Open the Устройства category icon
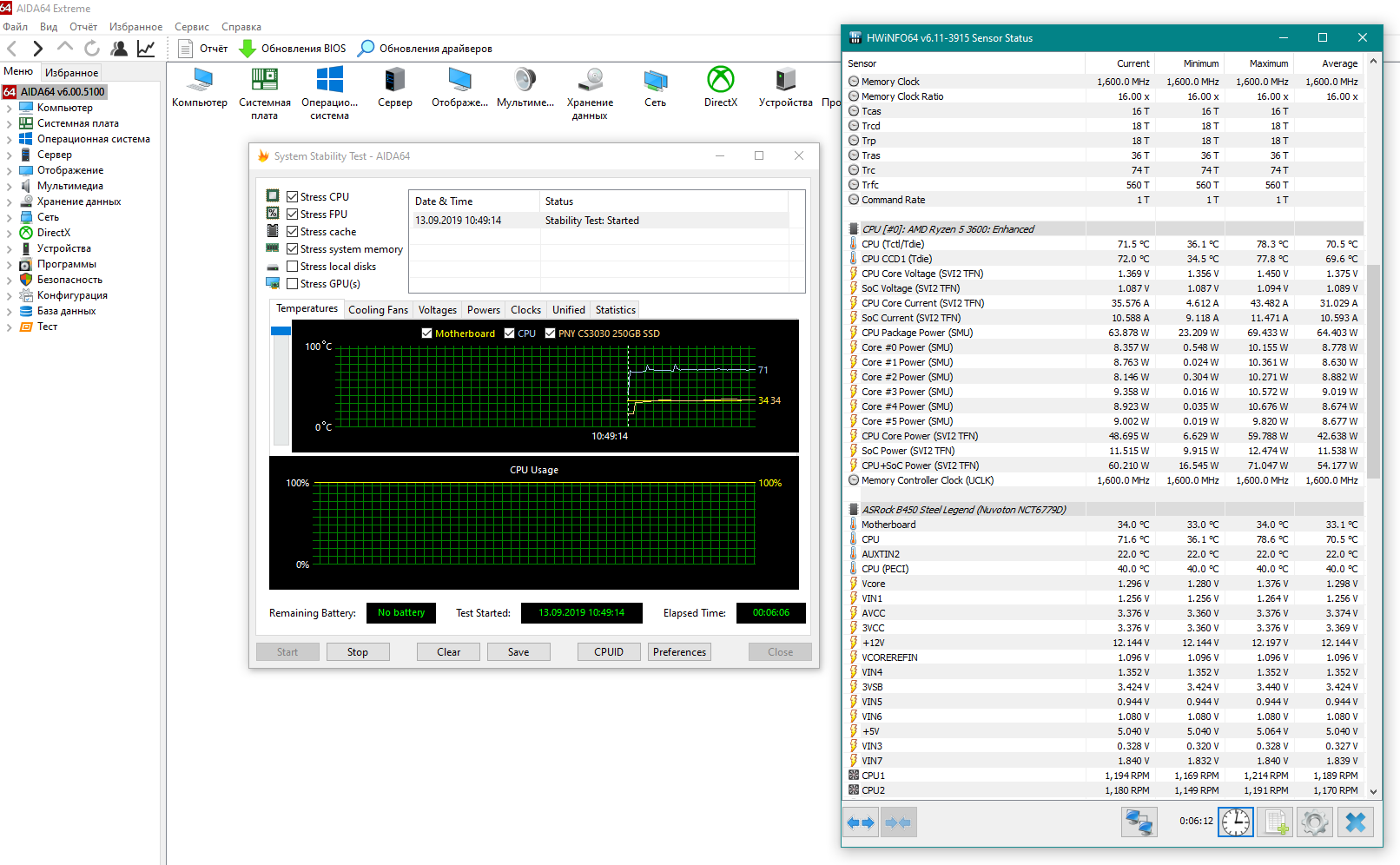 [x=786, y=88]
